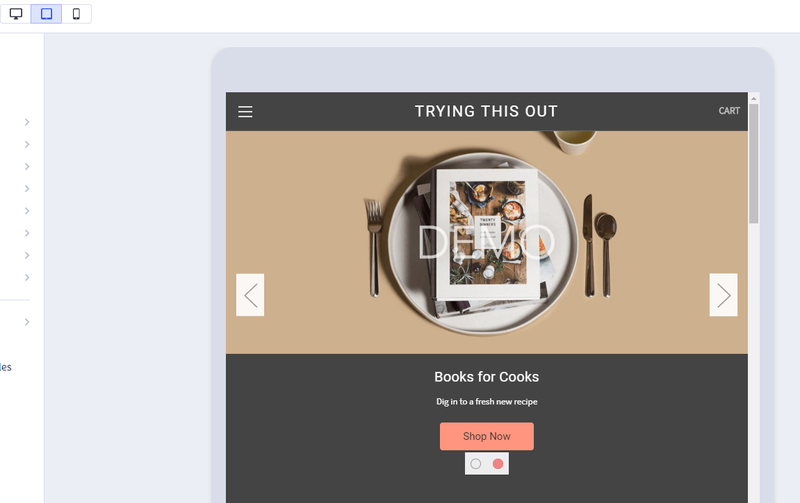800x503 pixels.
Task: Expand the last chevron below the sidebar divider
Action: coord(27,322)
